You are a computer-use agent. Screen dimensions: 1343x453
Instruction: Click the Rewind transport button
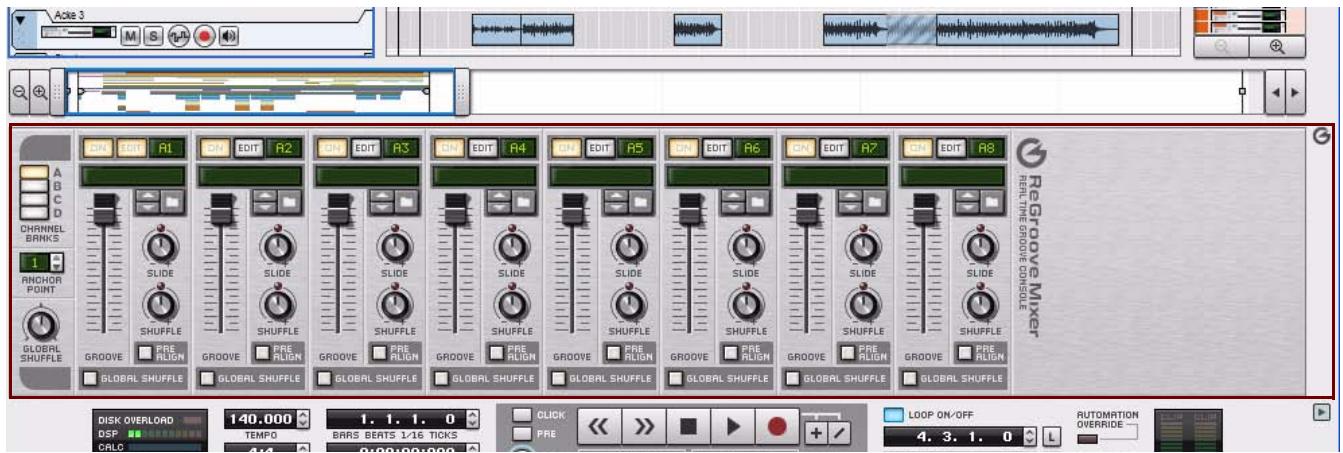597,427
